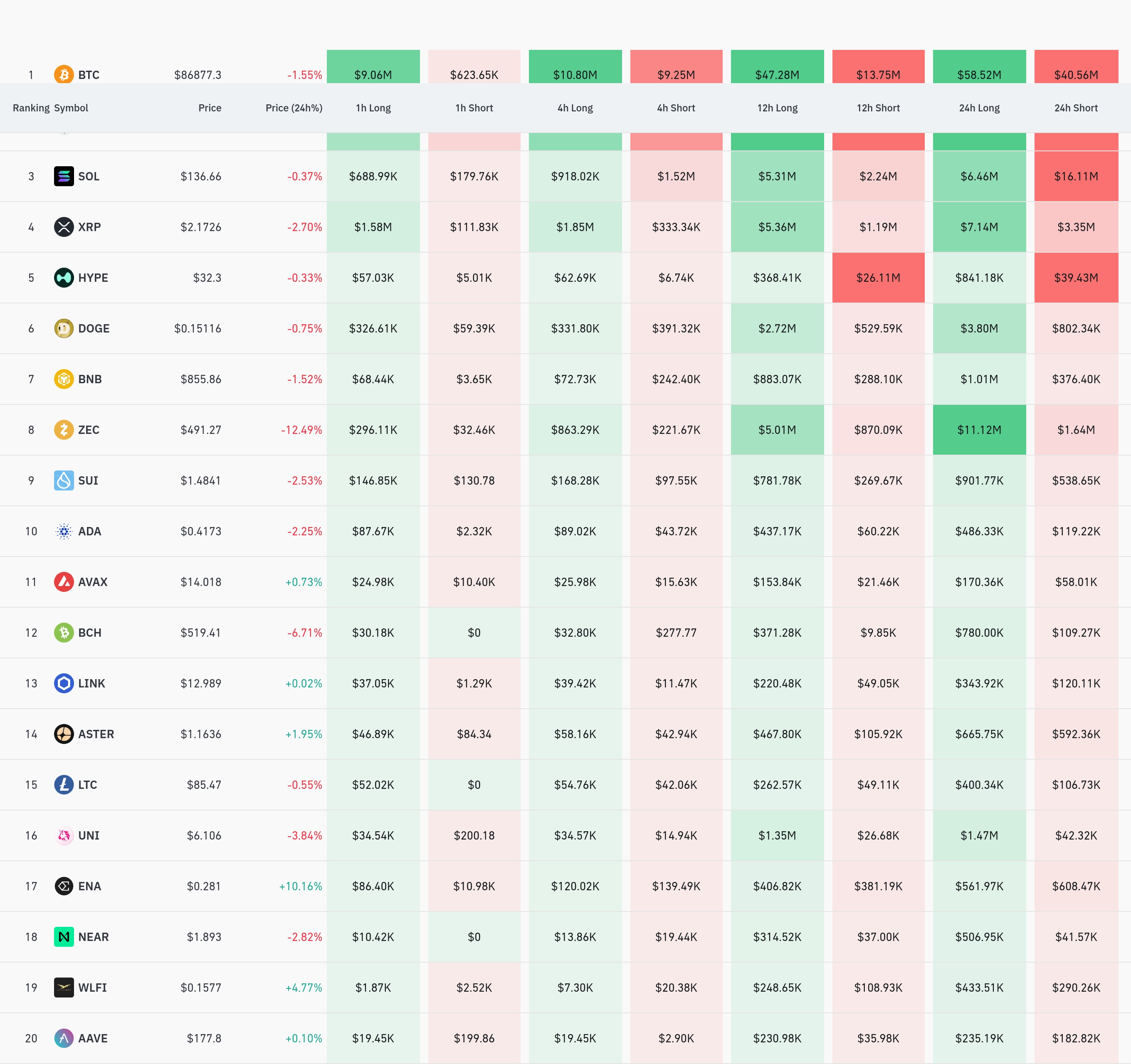Sort by Price (24h%) column header
This screenshot has width=1131, height=1064.
tap(294, 108)
